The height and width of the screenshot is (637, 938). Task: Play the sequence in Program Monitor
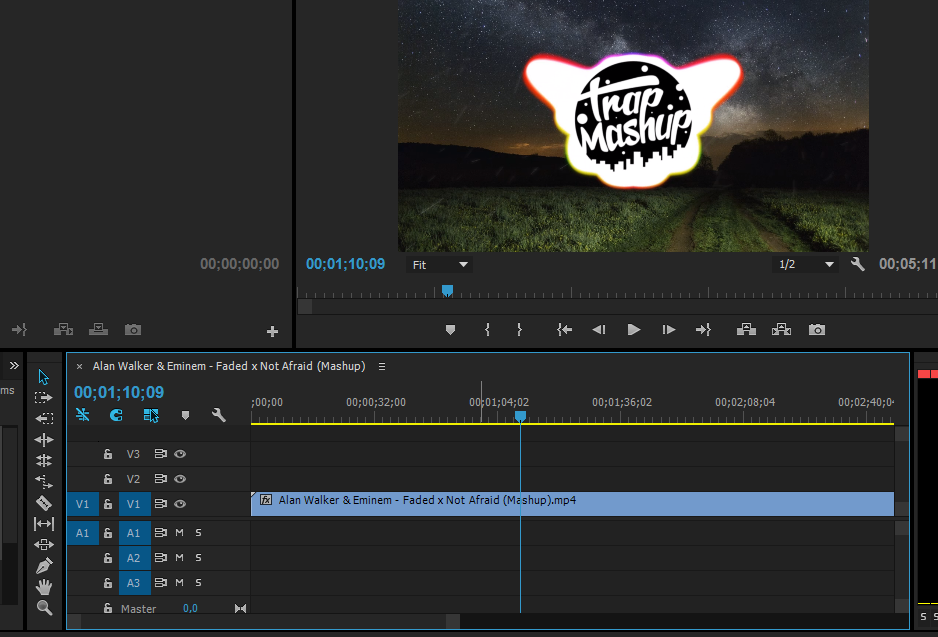634,330
